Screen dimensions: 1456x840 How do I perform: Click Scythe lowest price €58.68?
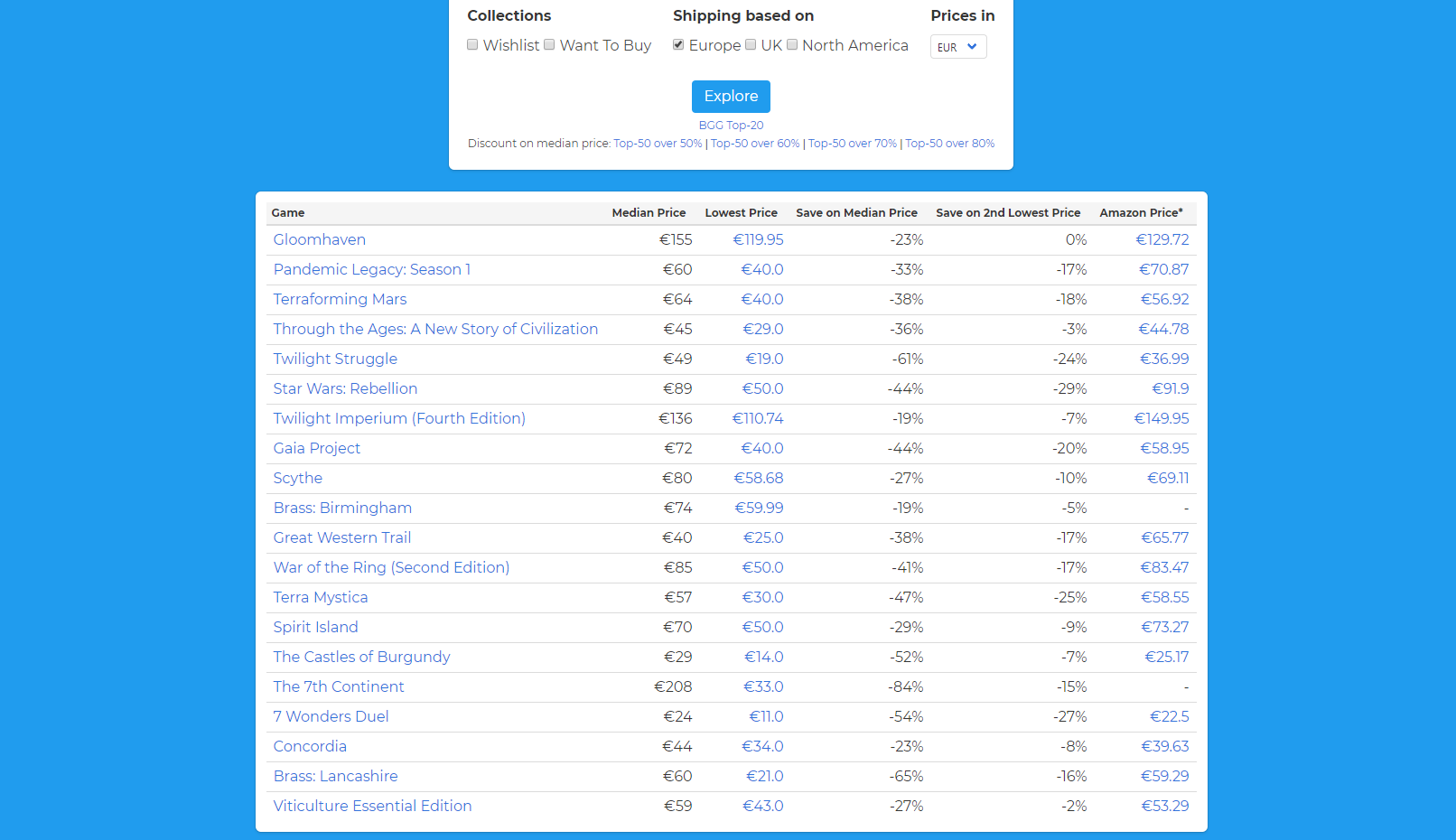pyautogui.click(x=759, y=478)
